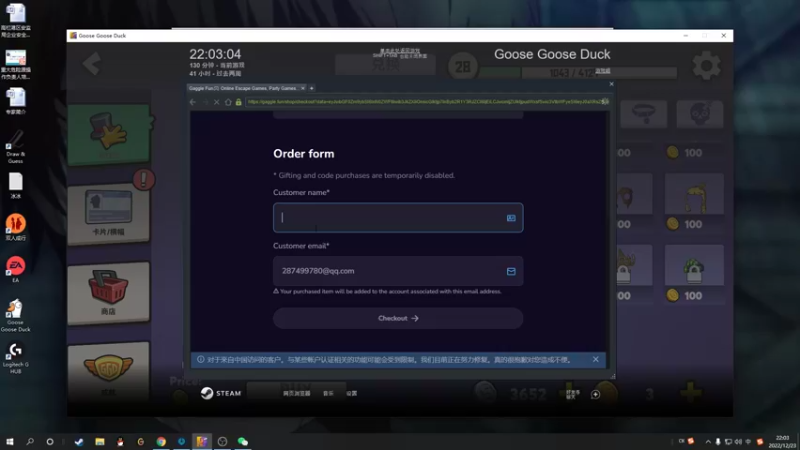Close the Gaggle Fun browser tab
This screenshot has width=800, height=450.
tap(303, 88)
